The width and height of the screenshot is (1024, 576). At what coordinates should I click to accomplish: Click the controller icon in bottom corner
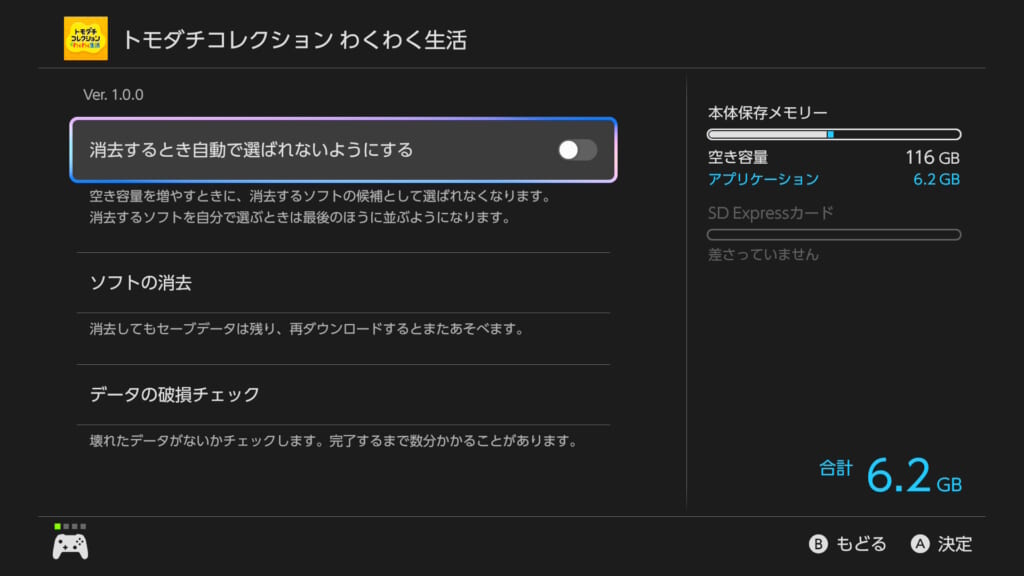(x=70, y=546)
